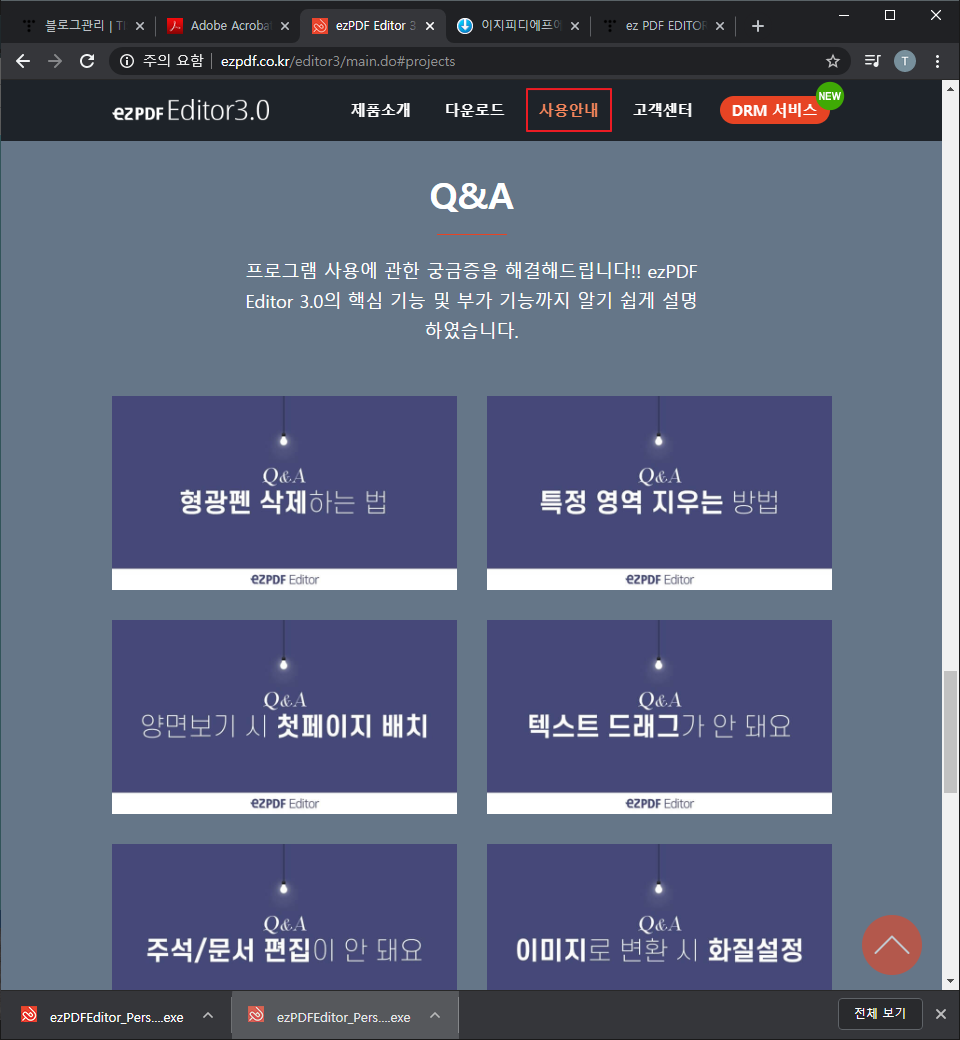Open the 제품소개 menu

point(381,110)
